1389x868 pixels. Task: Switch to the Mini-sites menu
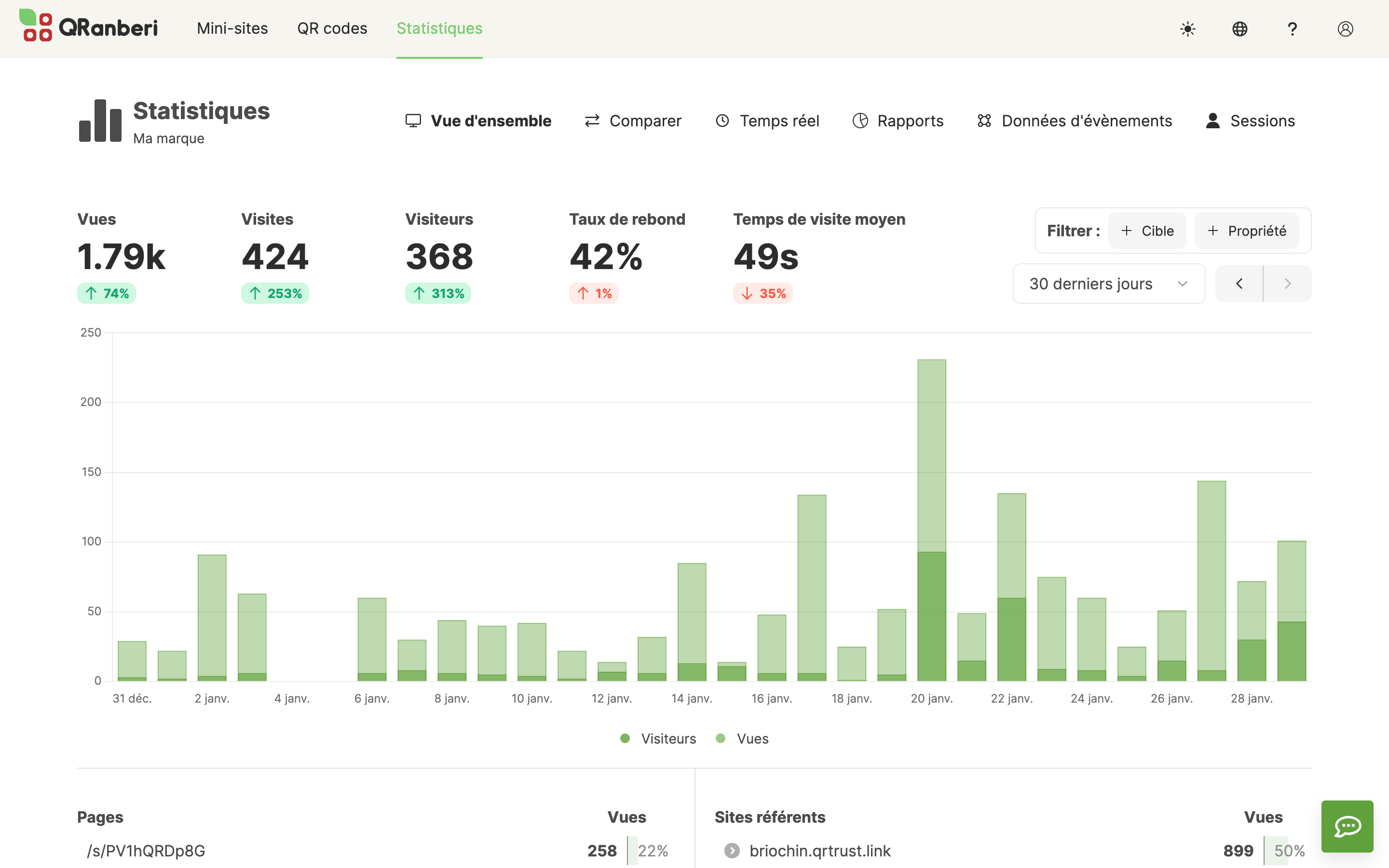(232, 29)
